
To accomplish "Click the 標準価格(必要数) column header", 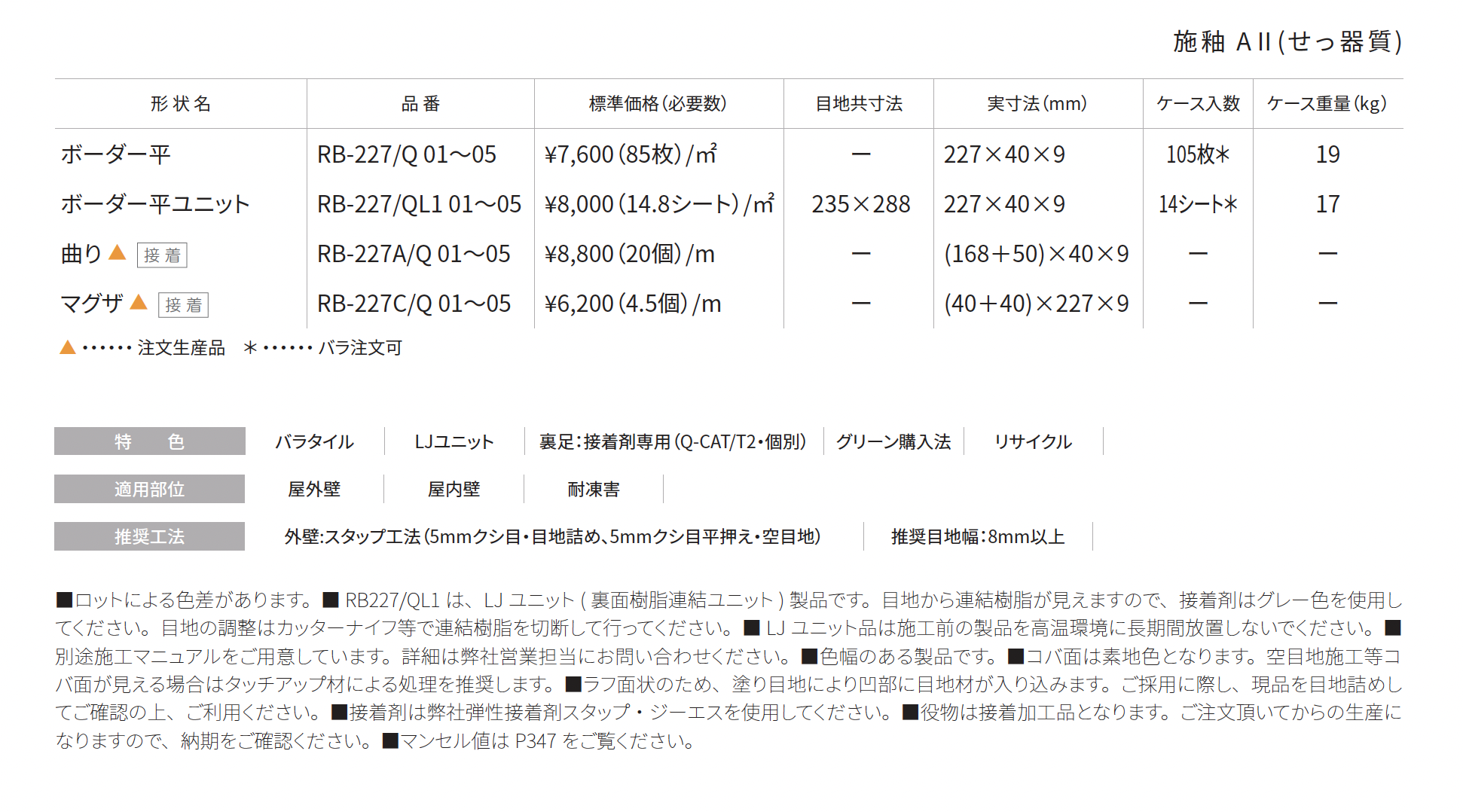I will point(658,104).
